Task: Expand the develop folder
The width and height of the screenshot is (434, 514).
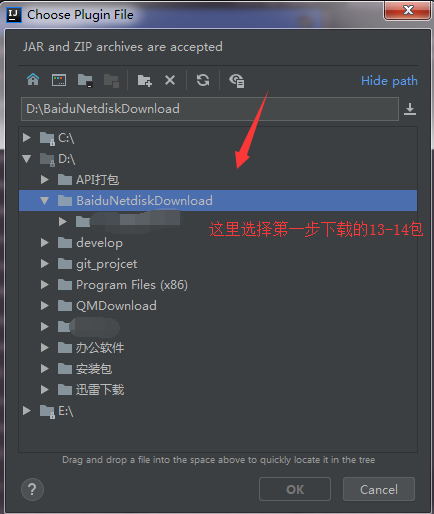Action: coord(45,243)
